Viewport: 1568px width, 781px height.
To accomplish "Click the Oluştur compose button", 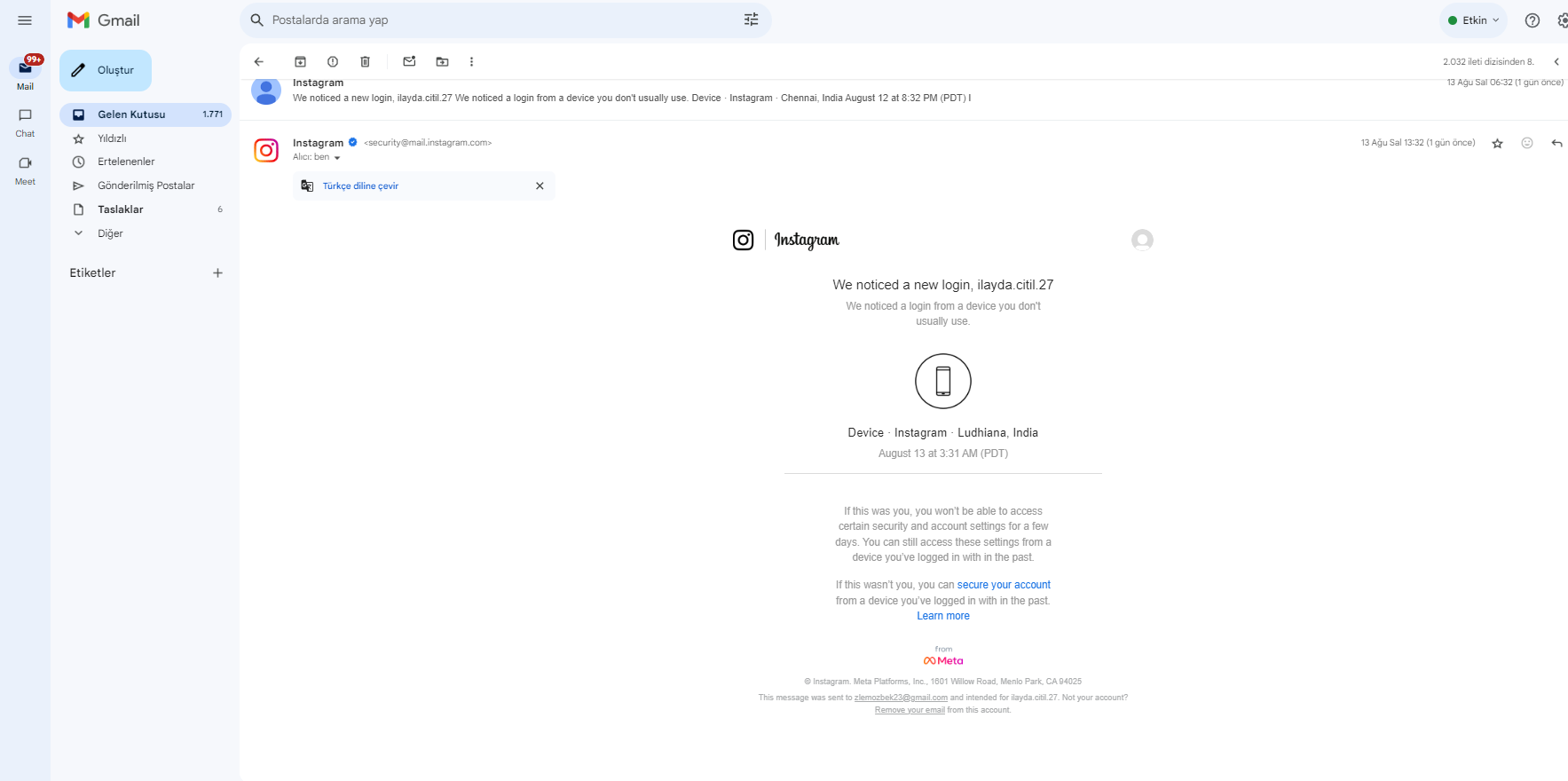I will (x=106, y=70).
